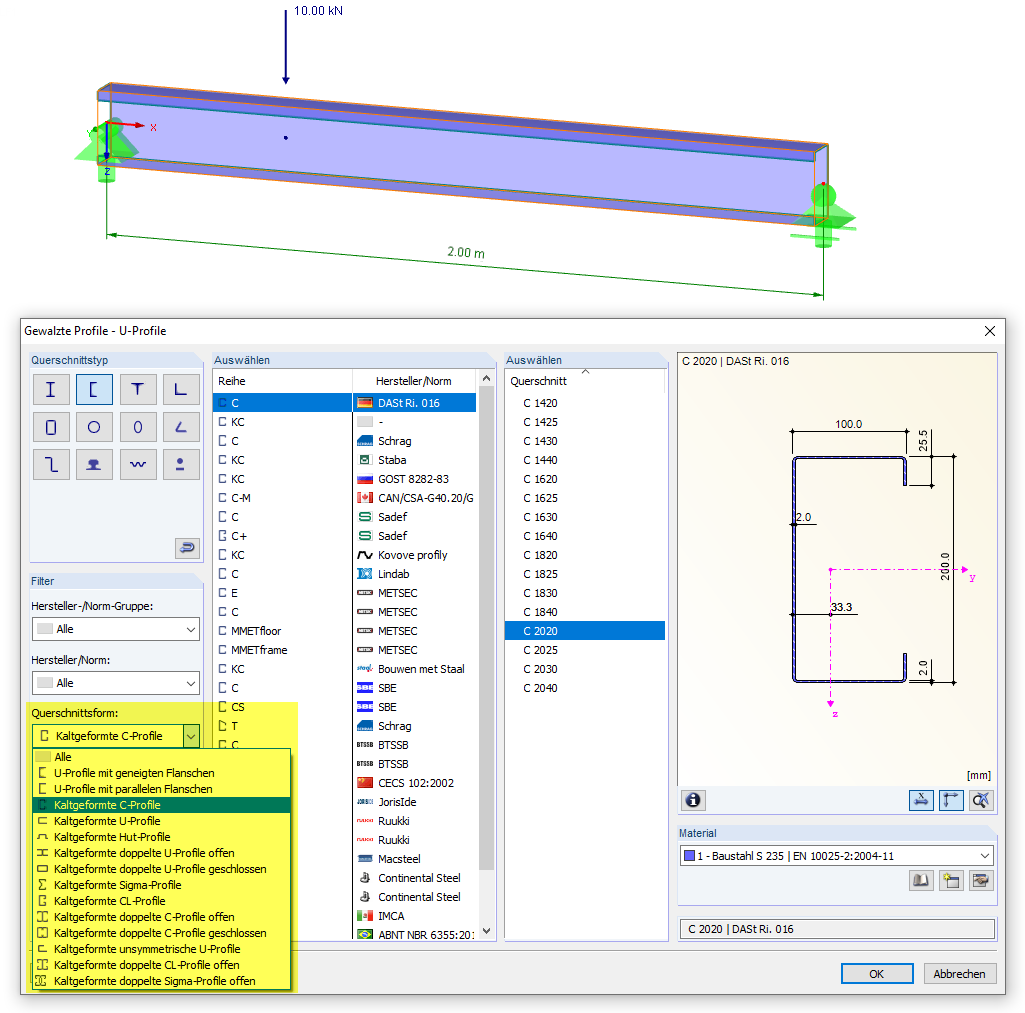Choose 'Kaltgeformte doppelte U-Profile offen'
Screen dimensions: 1025x1013
[161, 853]
